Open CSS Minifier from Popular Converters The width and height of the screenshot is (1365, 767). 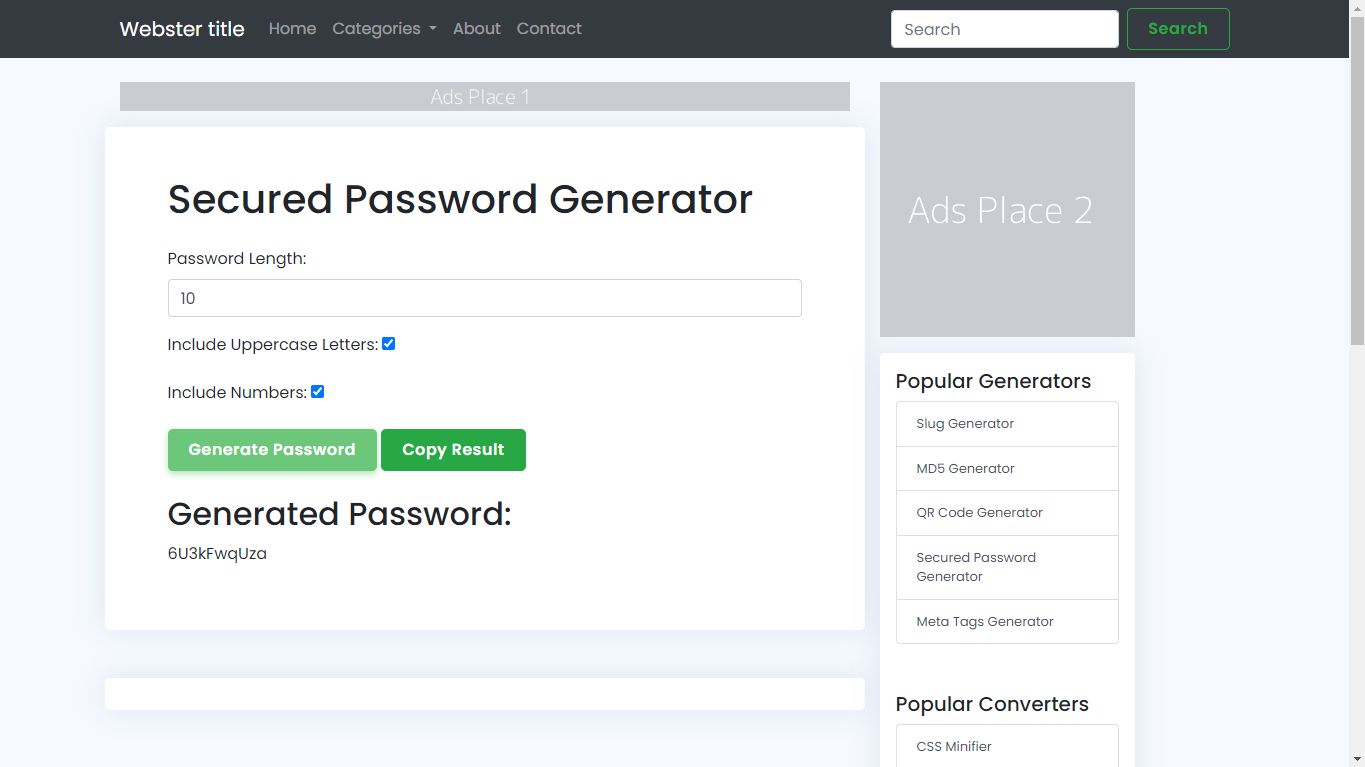[1007, 746]
